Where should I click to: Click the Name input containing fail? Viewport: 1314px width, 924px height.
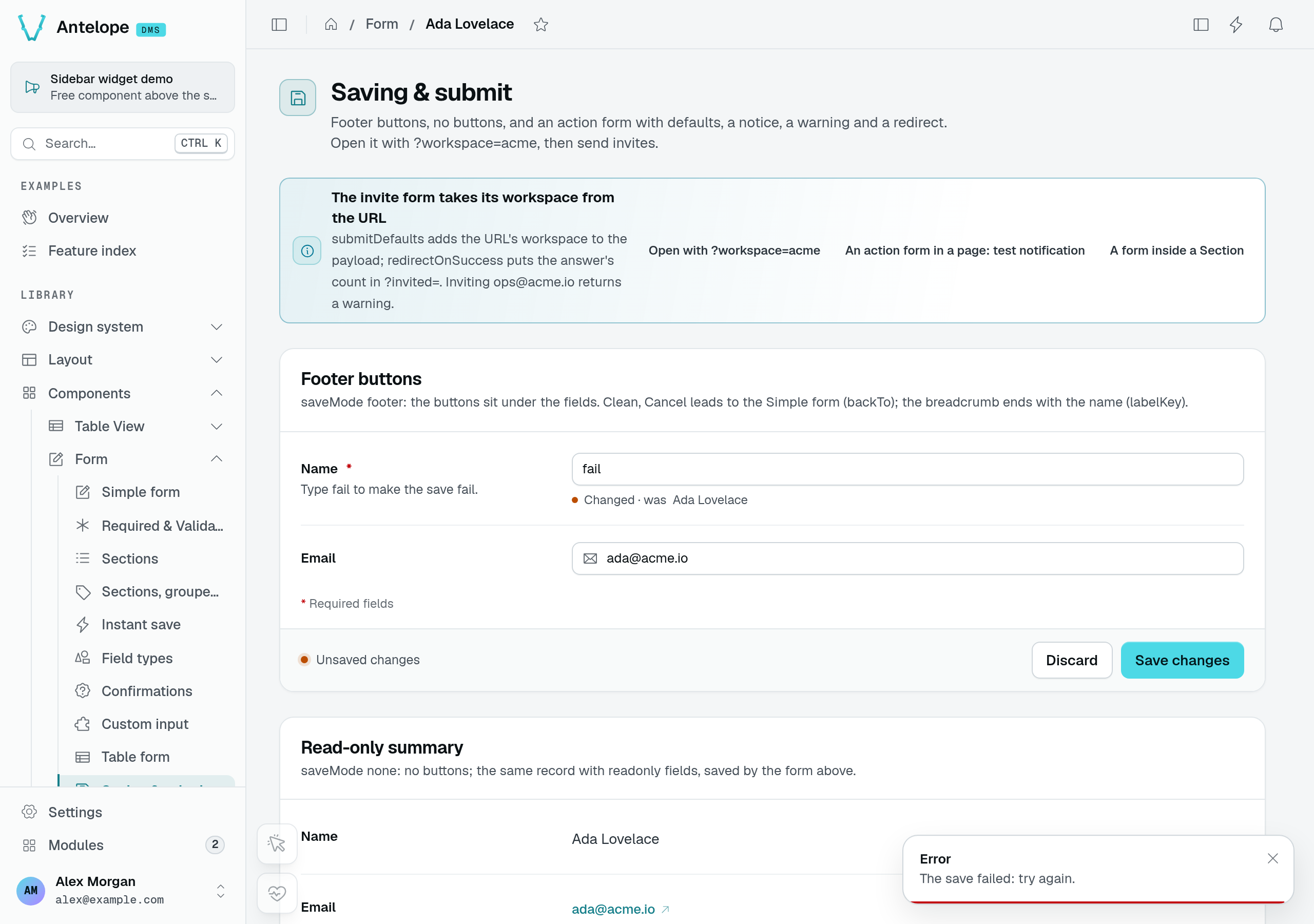tap(907, 469)
